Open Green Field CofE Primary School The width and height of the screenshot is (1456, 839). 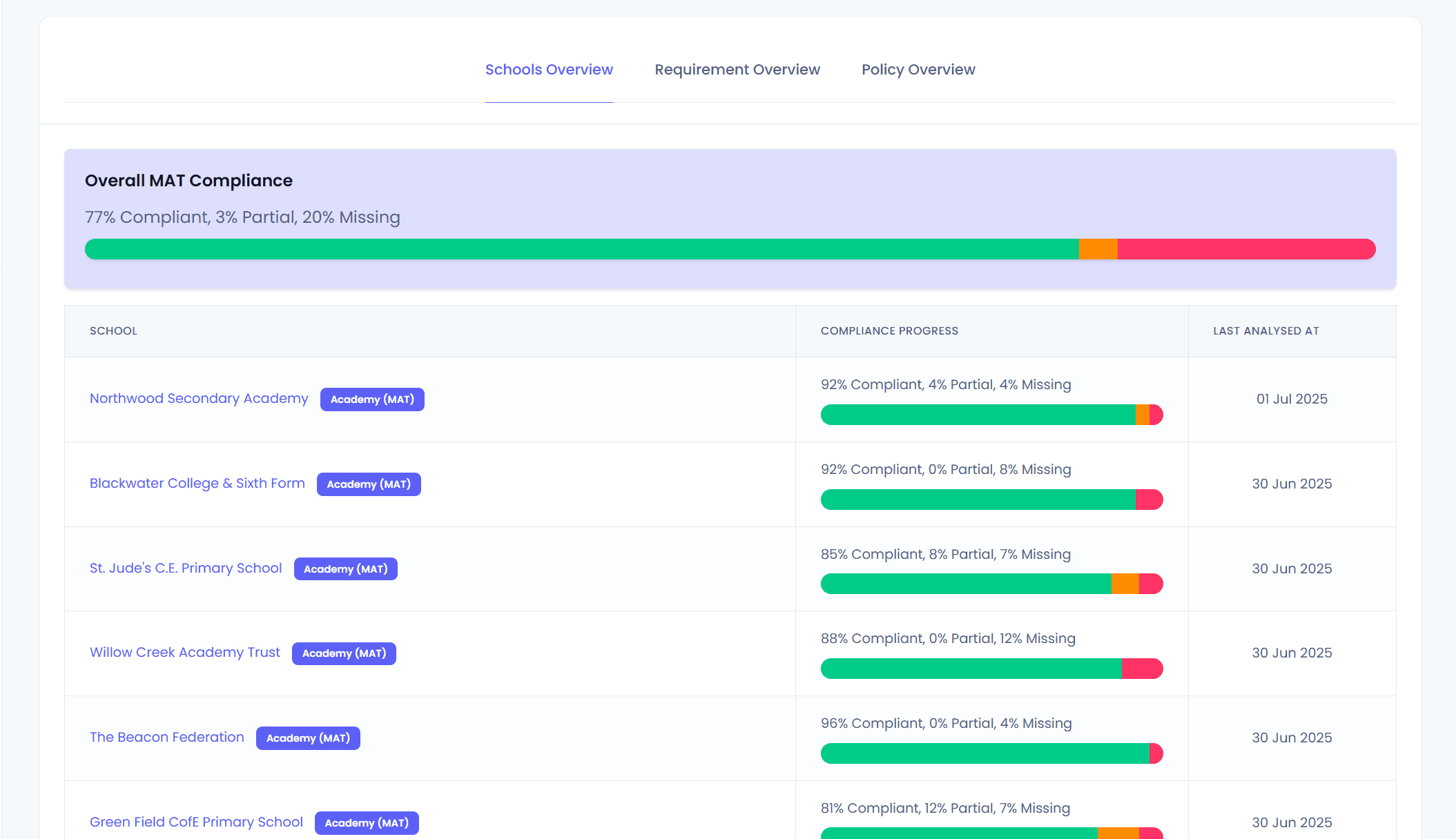click(196, 822)
